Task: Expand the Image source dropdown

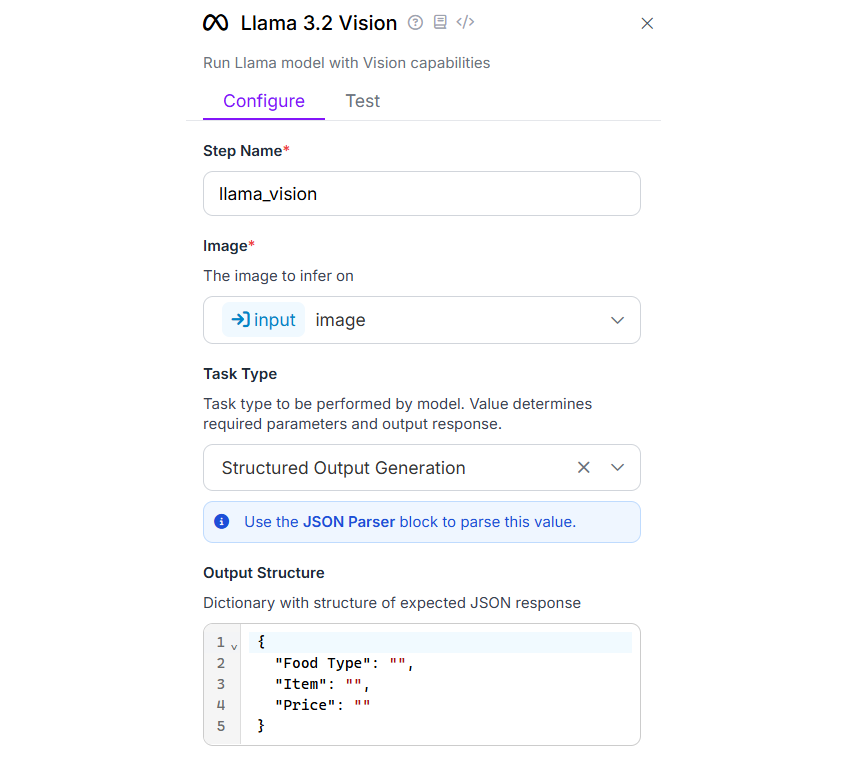Action: tap(617, 319)
